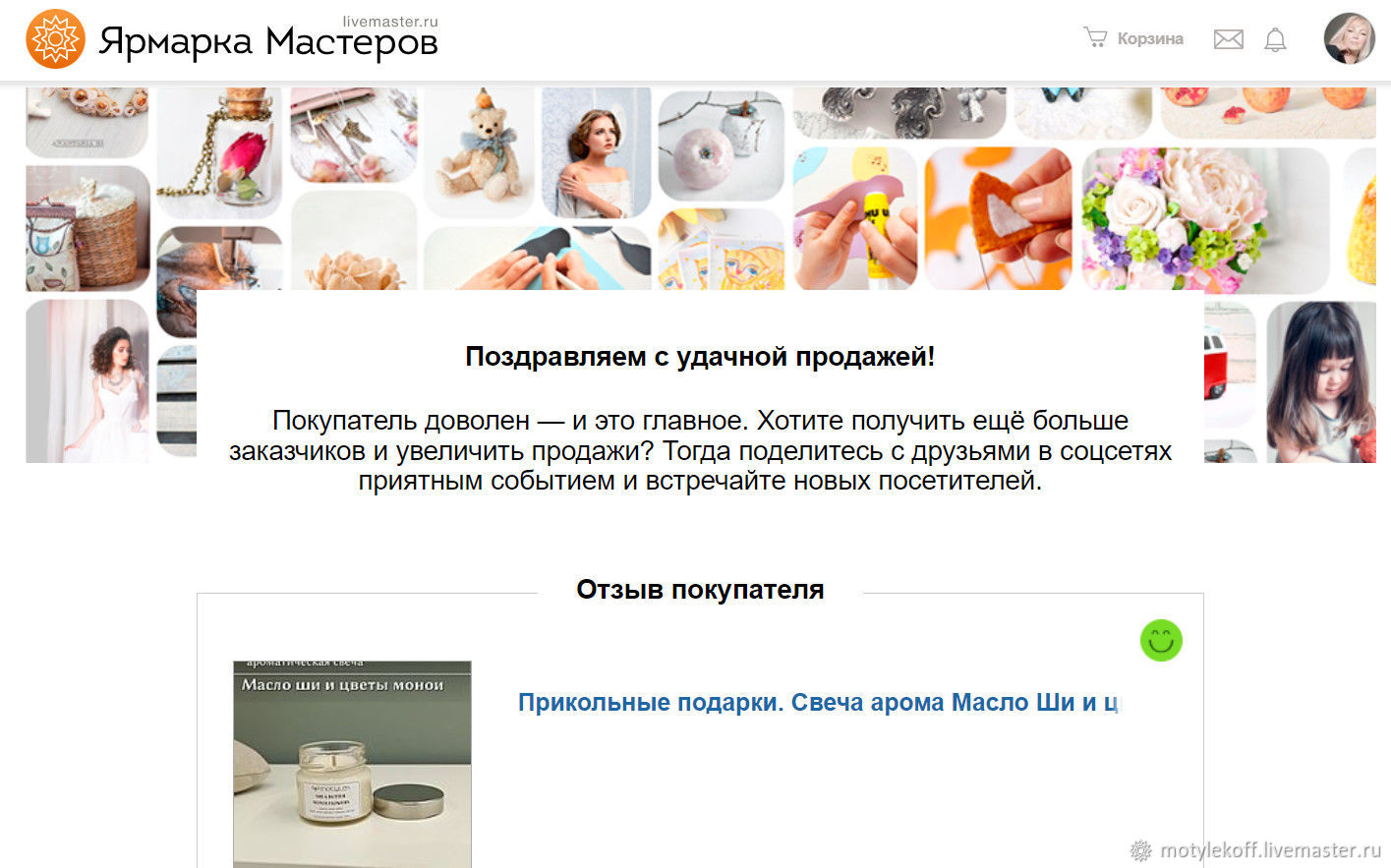Click the girl in white dress image
Screen dimensions: 1391x868
point(87,381)
